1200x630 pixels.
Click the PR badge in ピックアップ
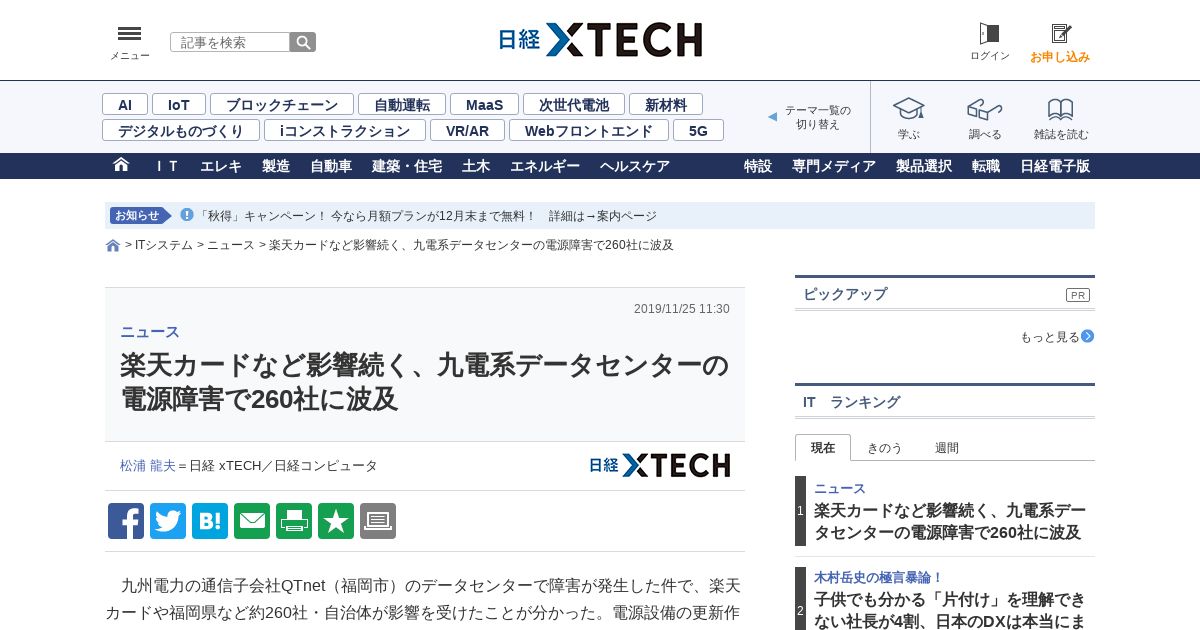click(x=1078, y=295)
